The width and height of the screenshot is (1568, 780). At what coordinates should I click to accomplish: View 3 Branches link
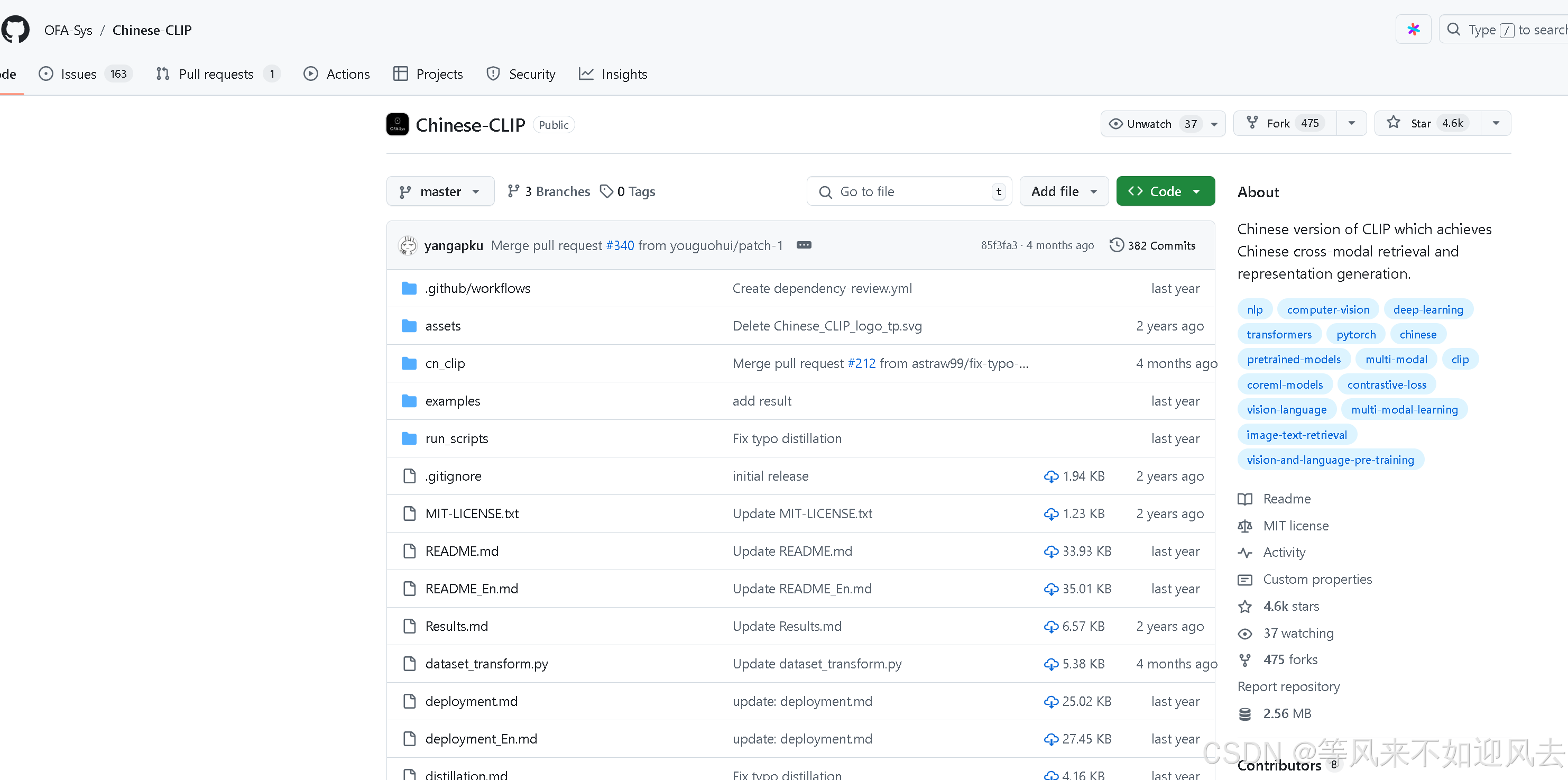549,191
